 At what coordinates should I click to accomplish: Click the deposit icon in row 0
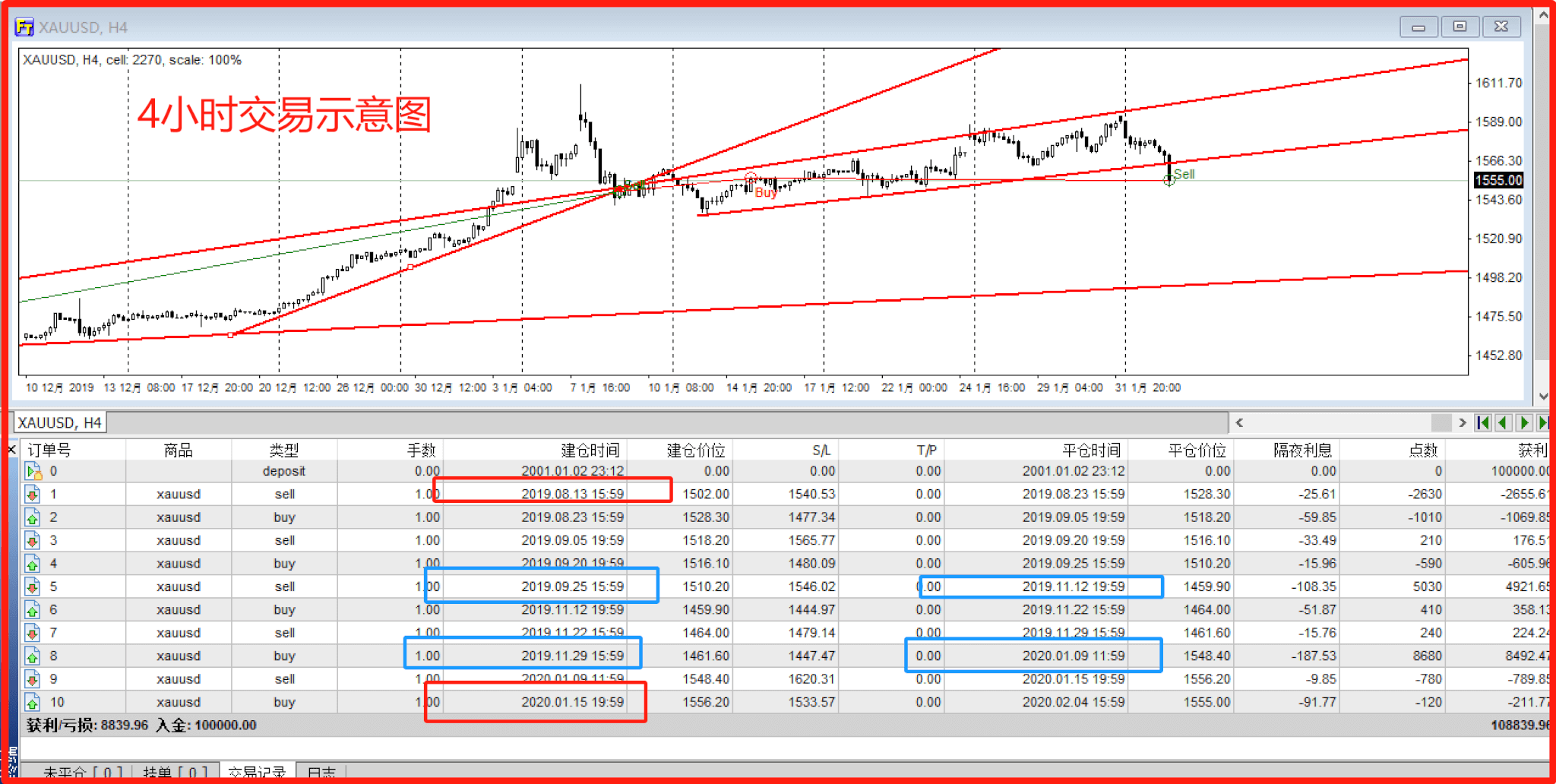33,472
